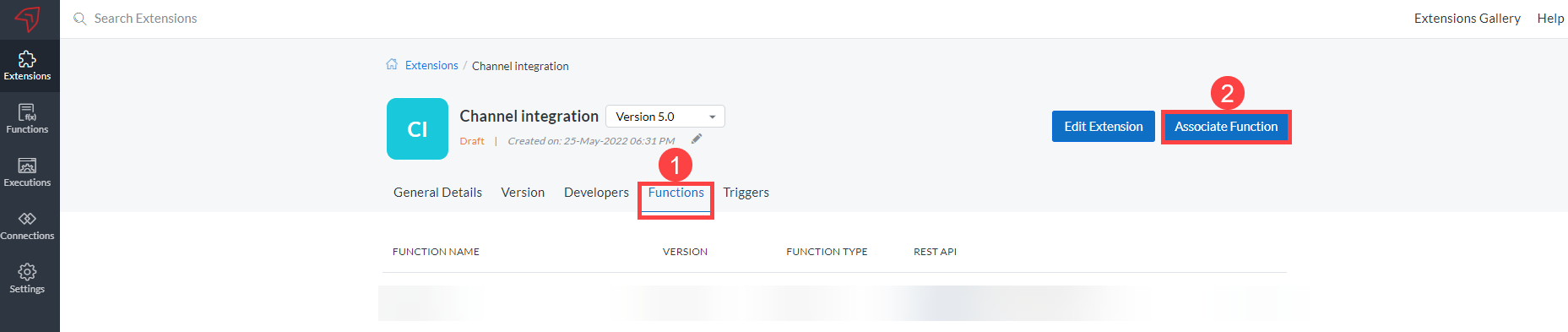Open the Settings gear in sidebar
The width and height of the screenshot is (1568, 332).
point(27,278)
